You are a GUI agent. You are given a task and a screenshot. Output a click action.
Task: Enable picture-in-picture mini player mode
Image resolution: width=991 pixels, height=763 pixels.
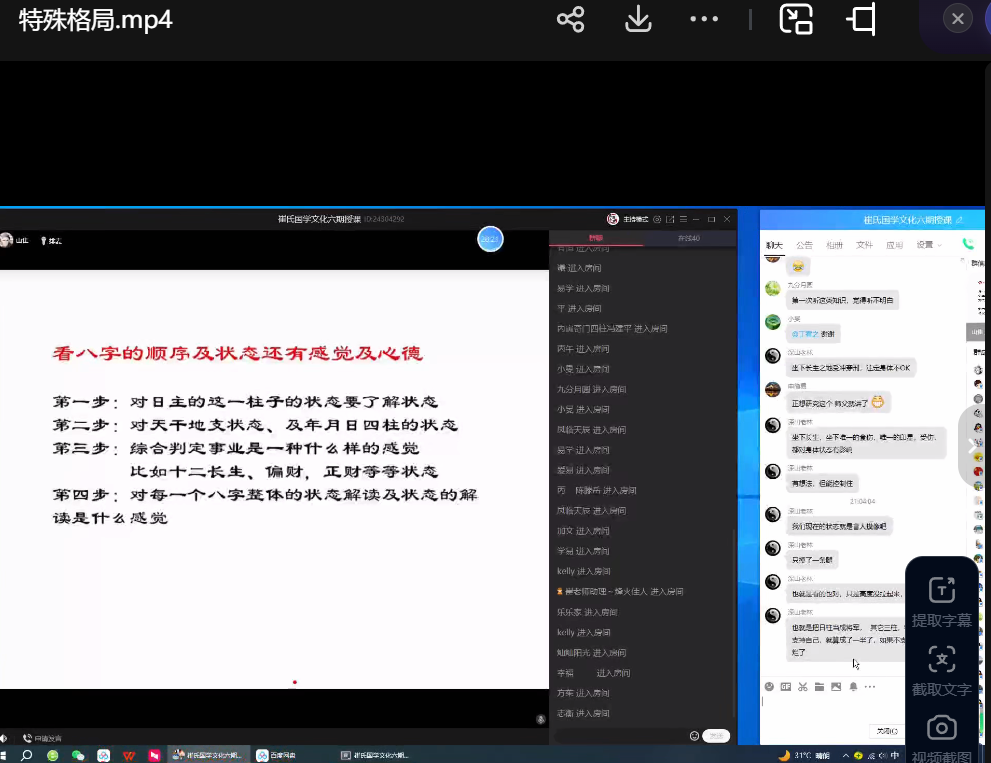click(x=796, y=19)
